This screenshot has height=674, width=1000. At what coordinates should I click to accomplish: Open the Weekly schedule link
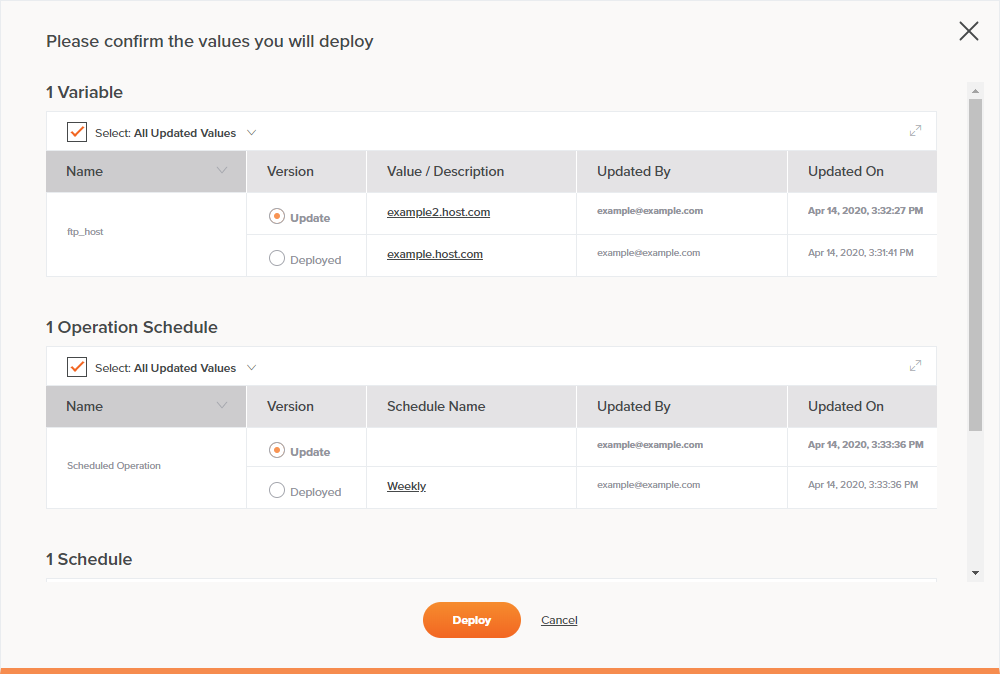pos(406,486)
